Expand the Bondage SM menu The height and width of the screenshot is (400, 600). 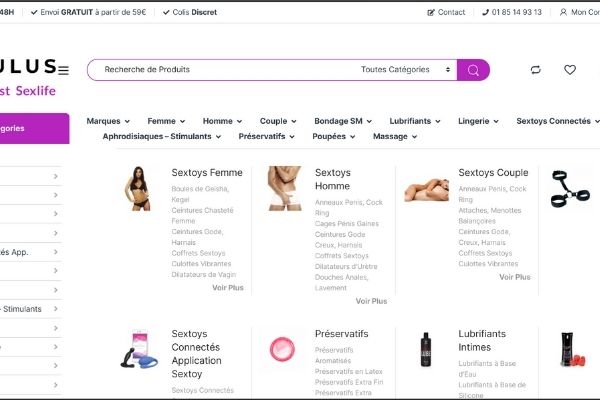pos(343,121)
